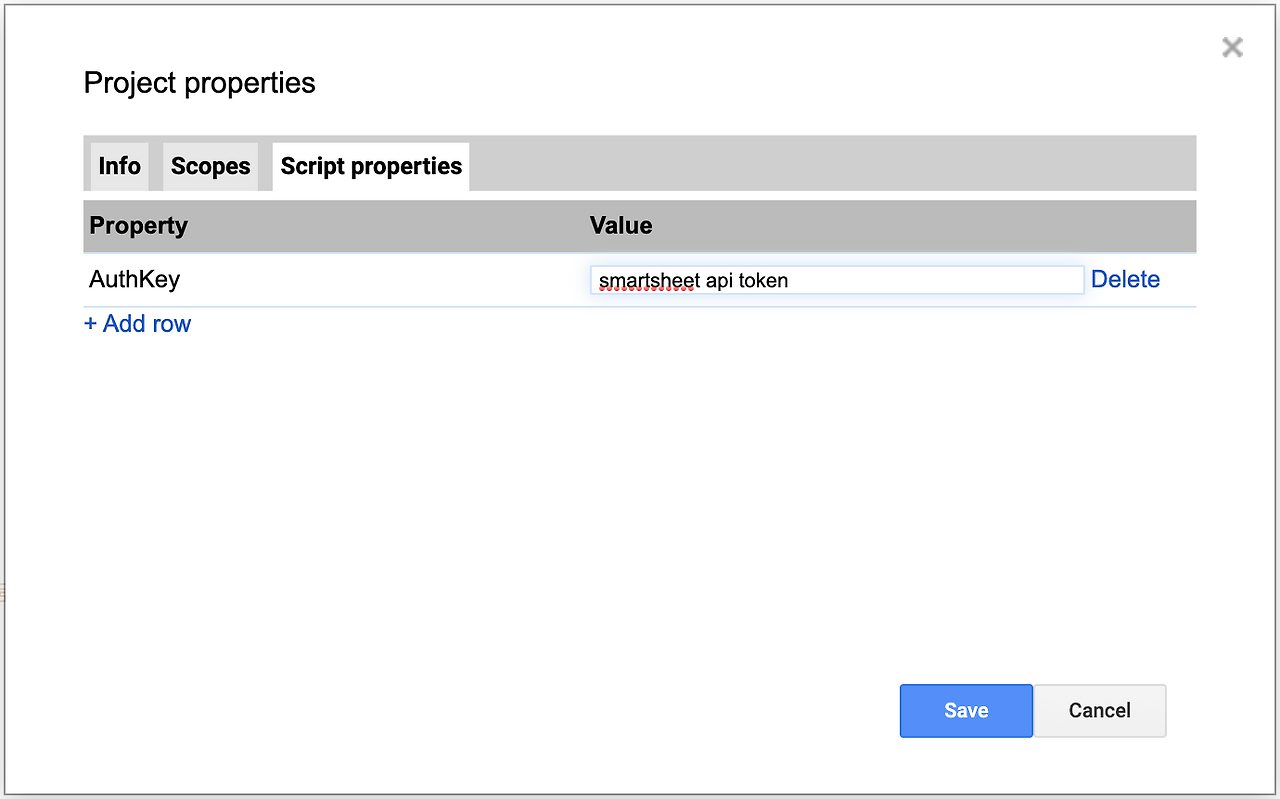Add a new property row

point(138,324)
